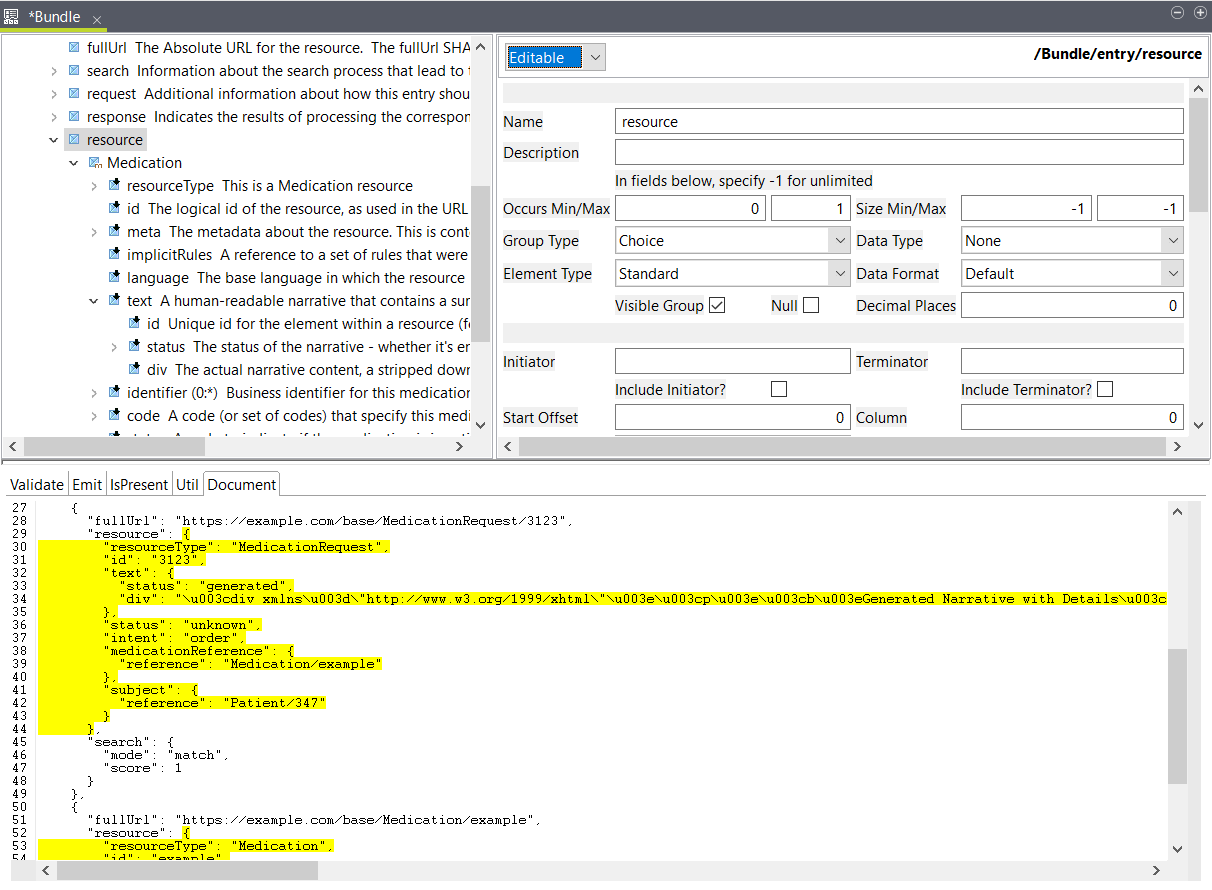Check the Include Initiator checkbox
The height and width of the screenshot is (890, 1212).
[x=778, y=390]
